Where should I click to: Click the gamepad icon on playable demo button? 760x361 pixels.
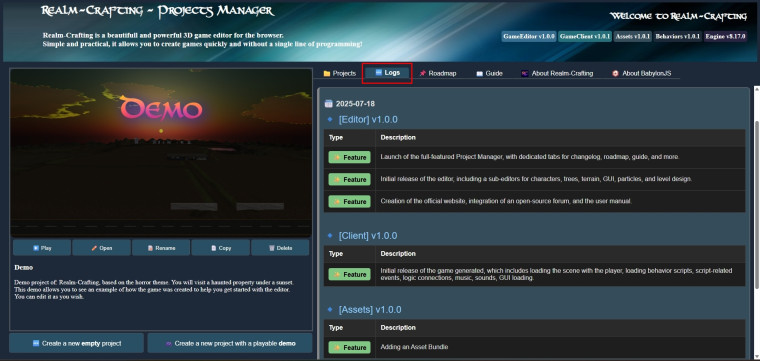169,344
